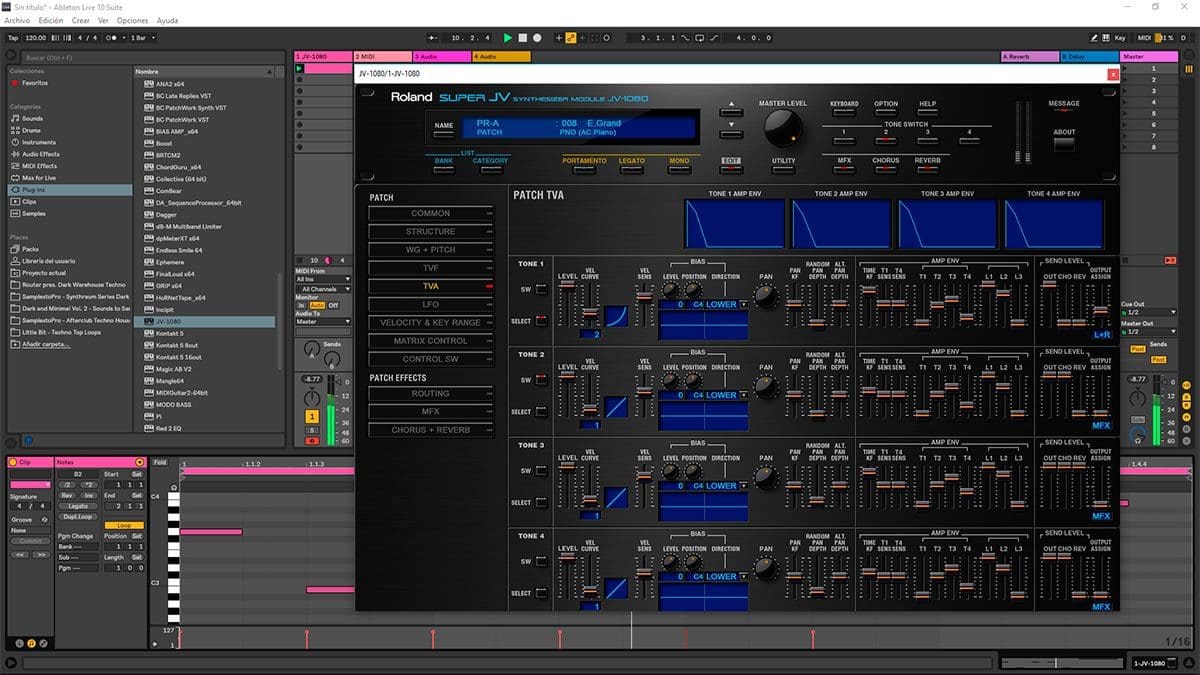Toggle Tone Switch 3
This screenshot has width=1200, height=675.
pos(927,141)
